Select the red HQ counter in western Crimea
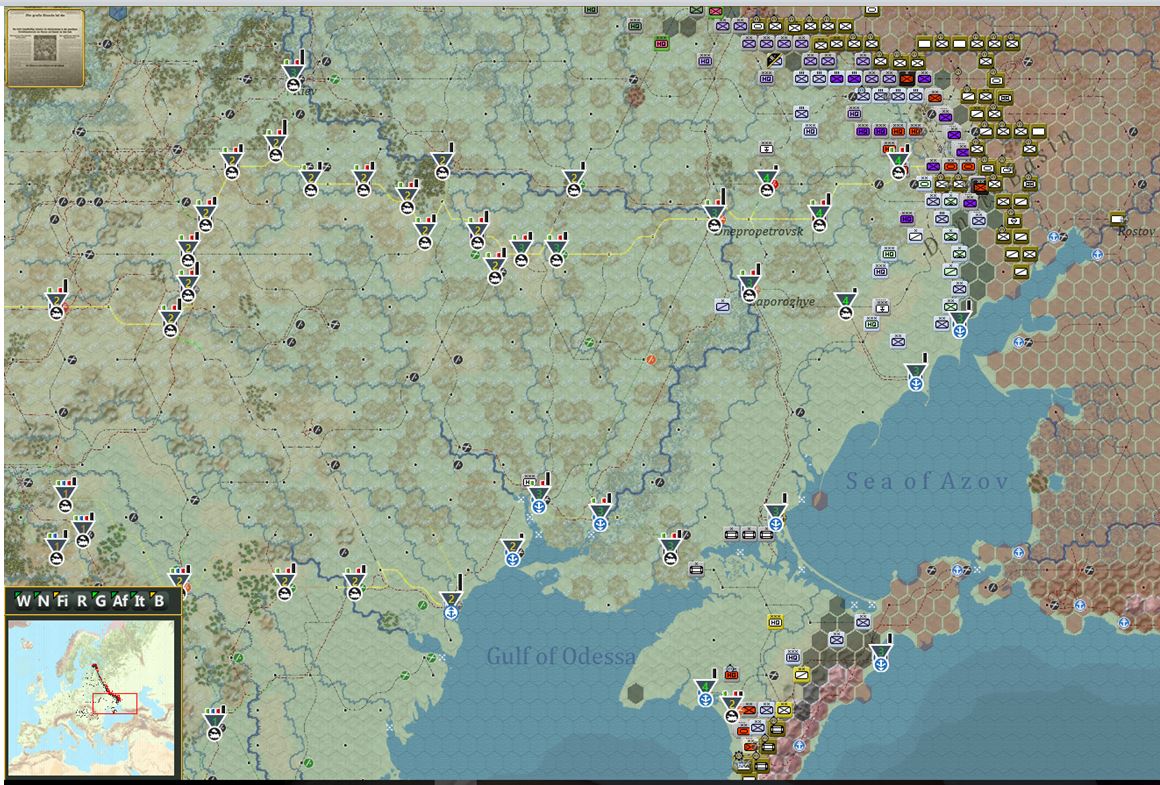1160x785 pixels. (732, 673)
